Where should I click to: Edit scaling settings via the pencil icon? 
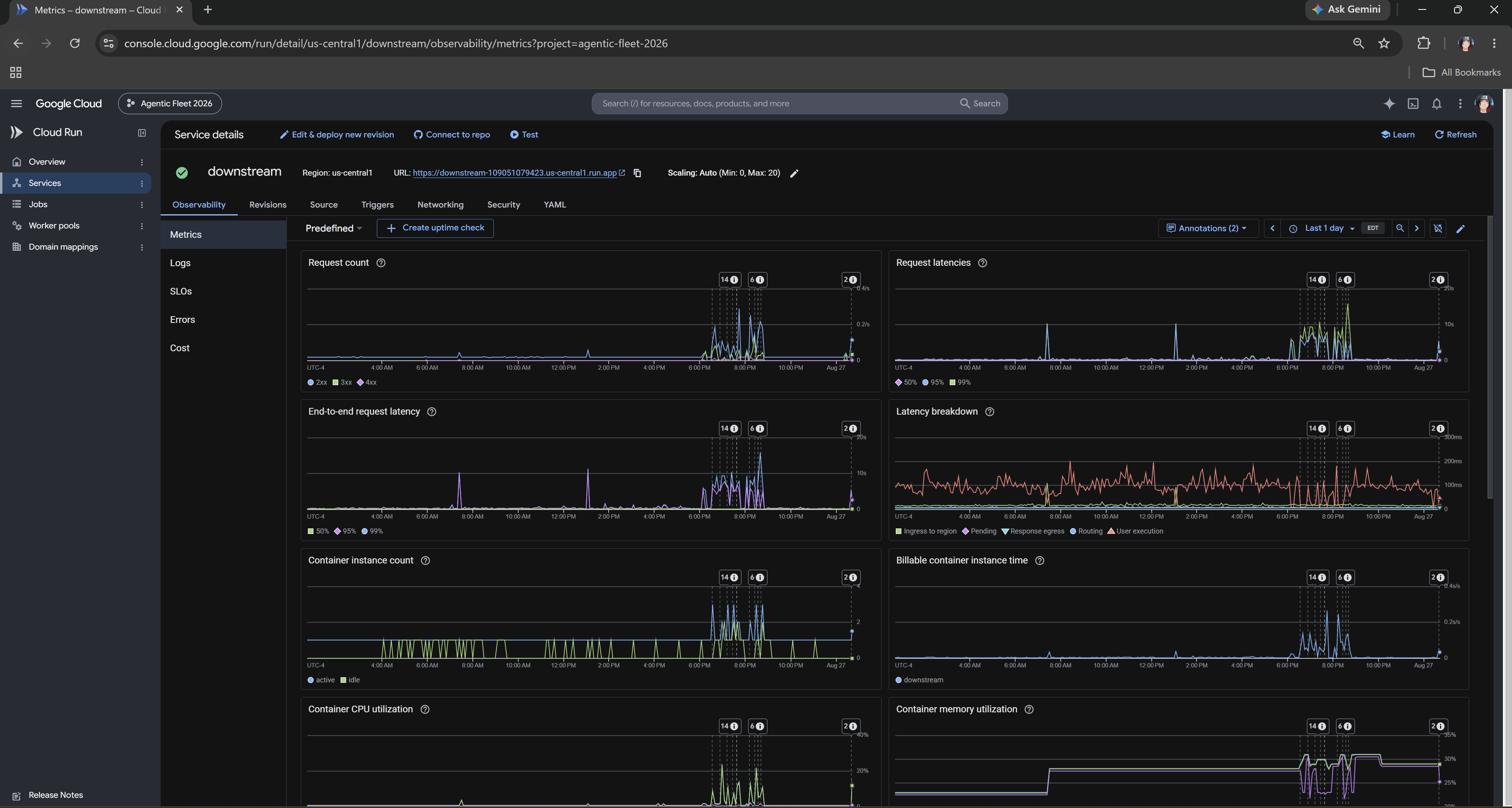point(794,173)
